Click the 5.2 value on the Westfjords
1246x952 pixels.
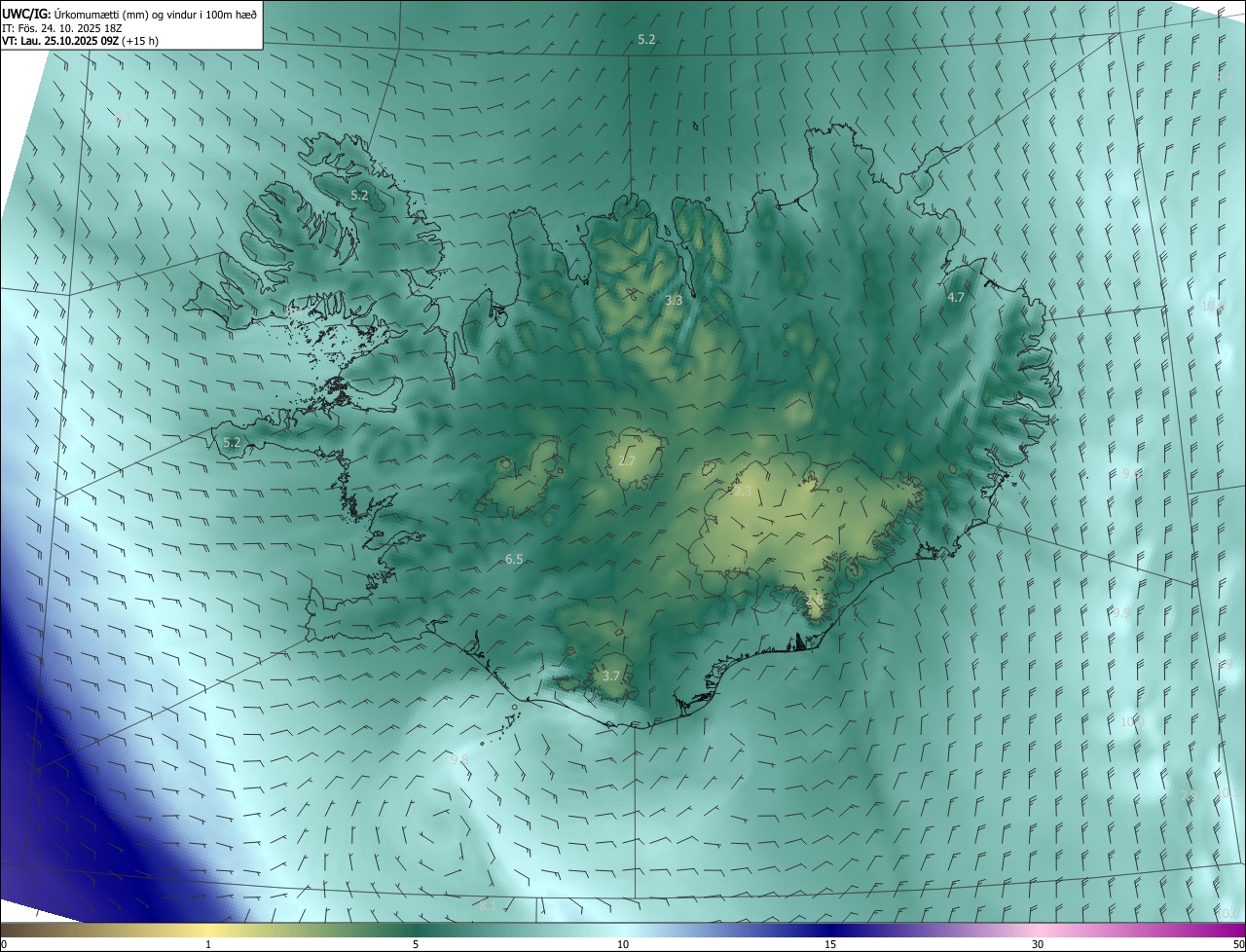(359, 195)
